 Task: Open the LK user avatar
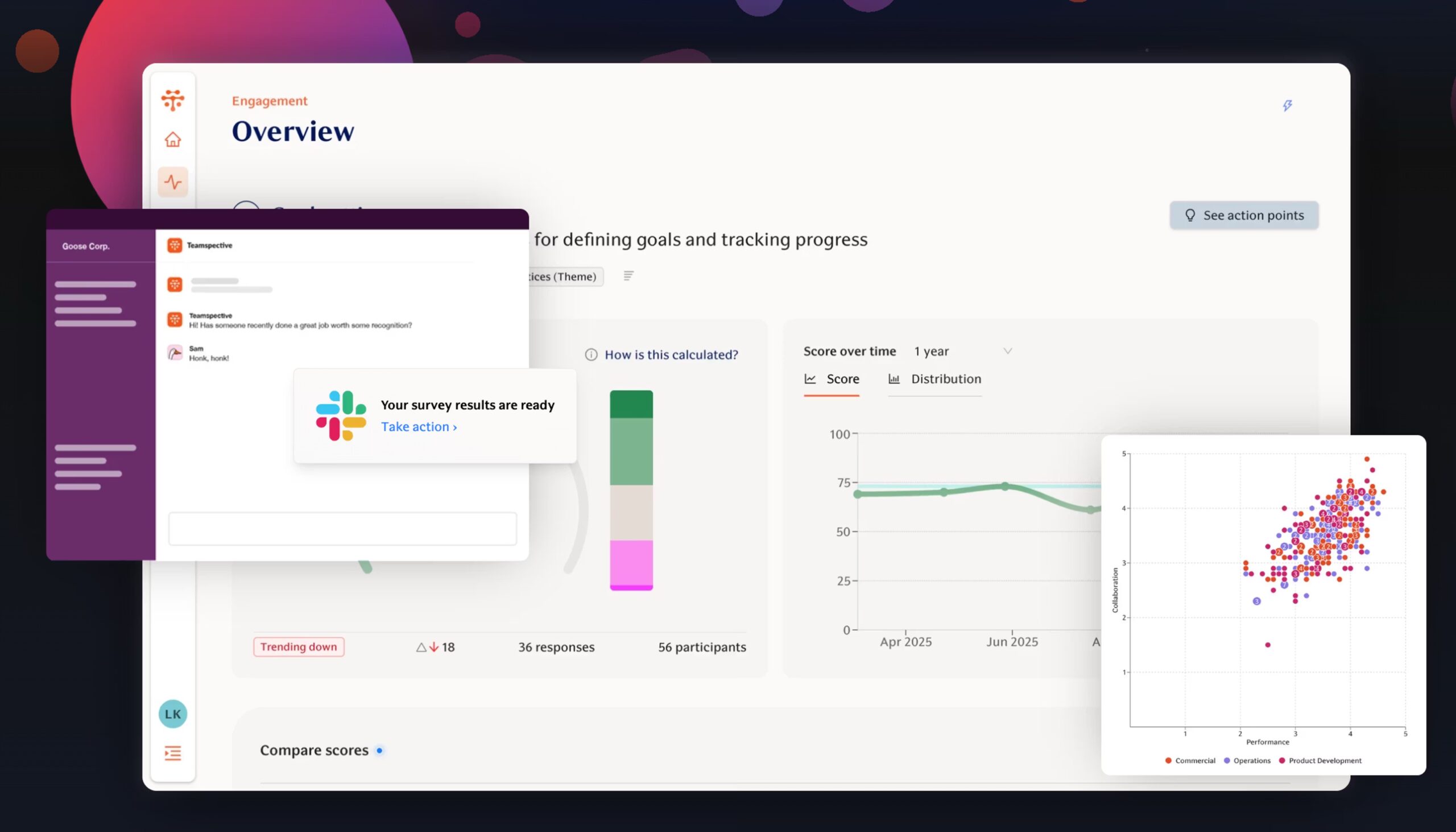click(172, 714)
